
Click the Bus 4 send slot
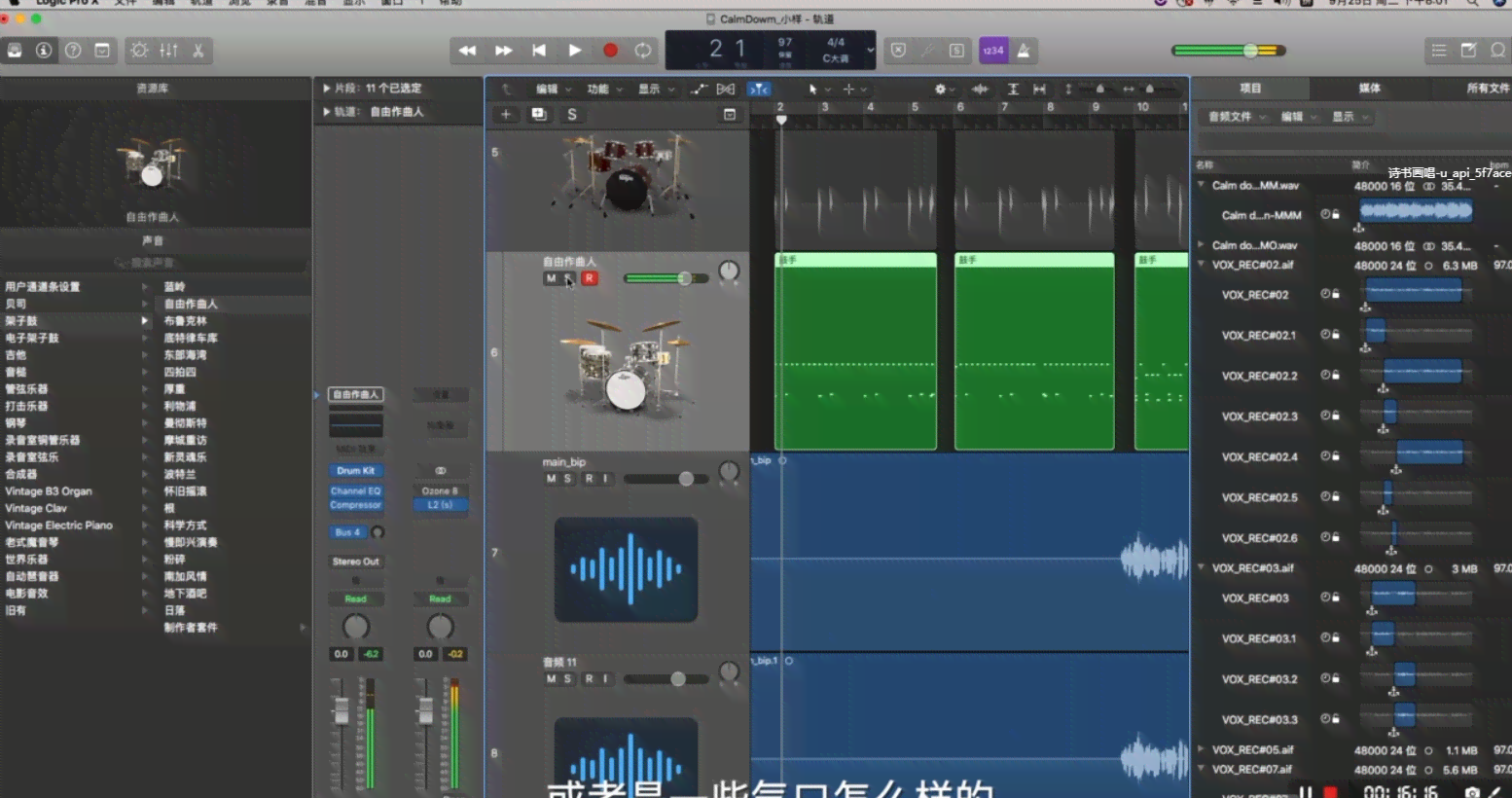click(x=348, y=532)
